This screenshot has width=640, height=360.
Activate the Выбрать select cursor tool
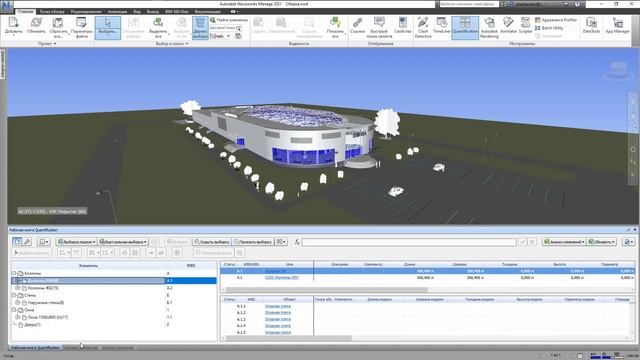click(x=108, y=27)
